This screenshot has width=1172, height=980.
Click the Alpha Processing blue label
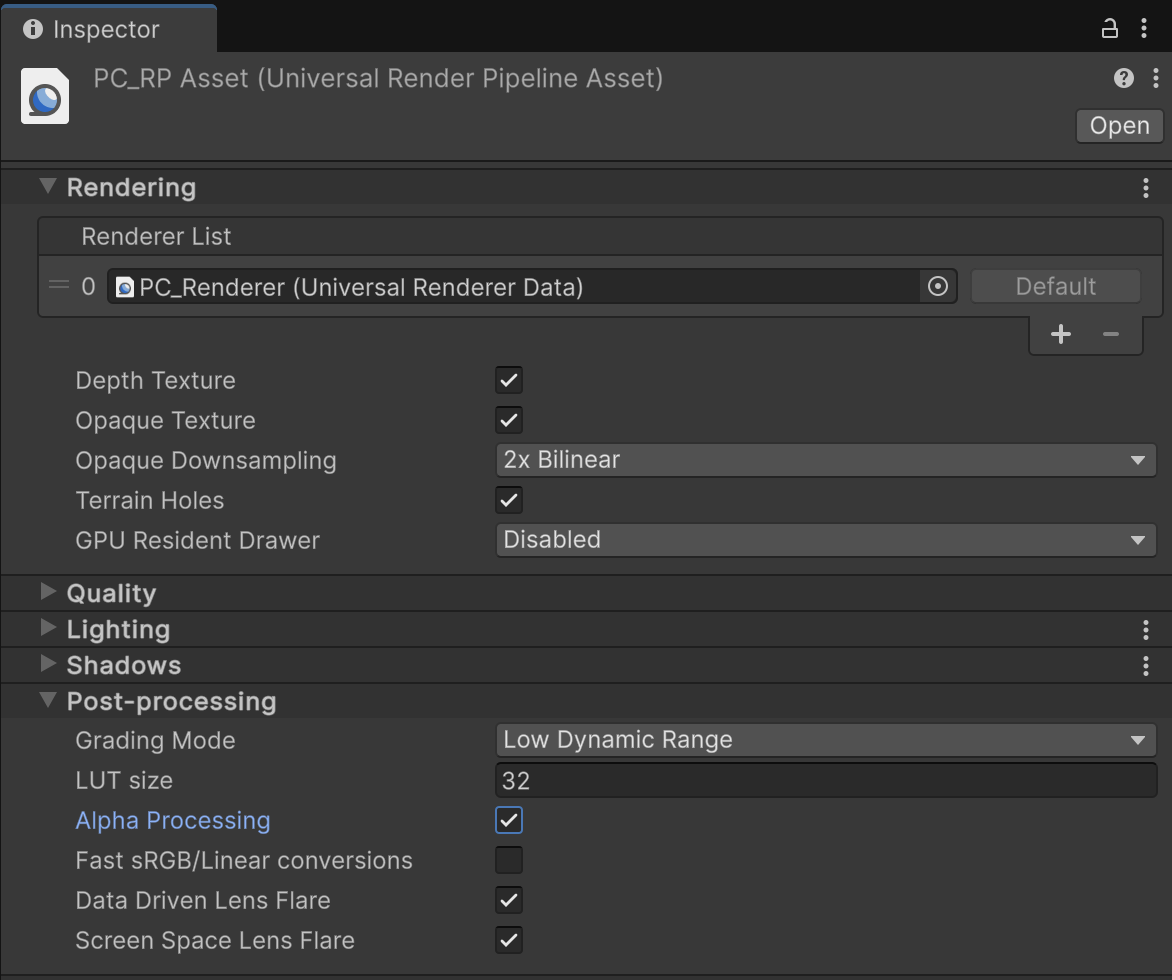[x=172, y=820]
